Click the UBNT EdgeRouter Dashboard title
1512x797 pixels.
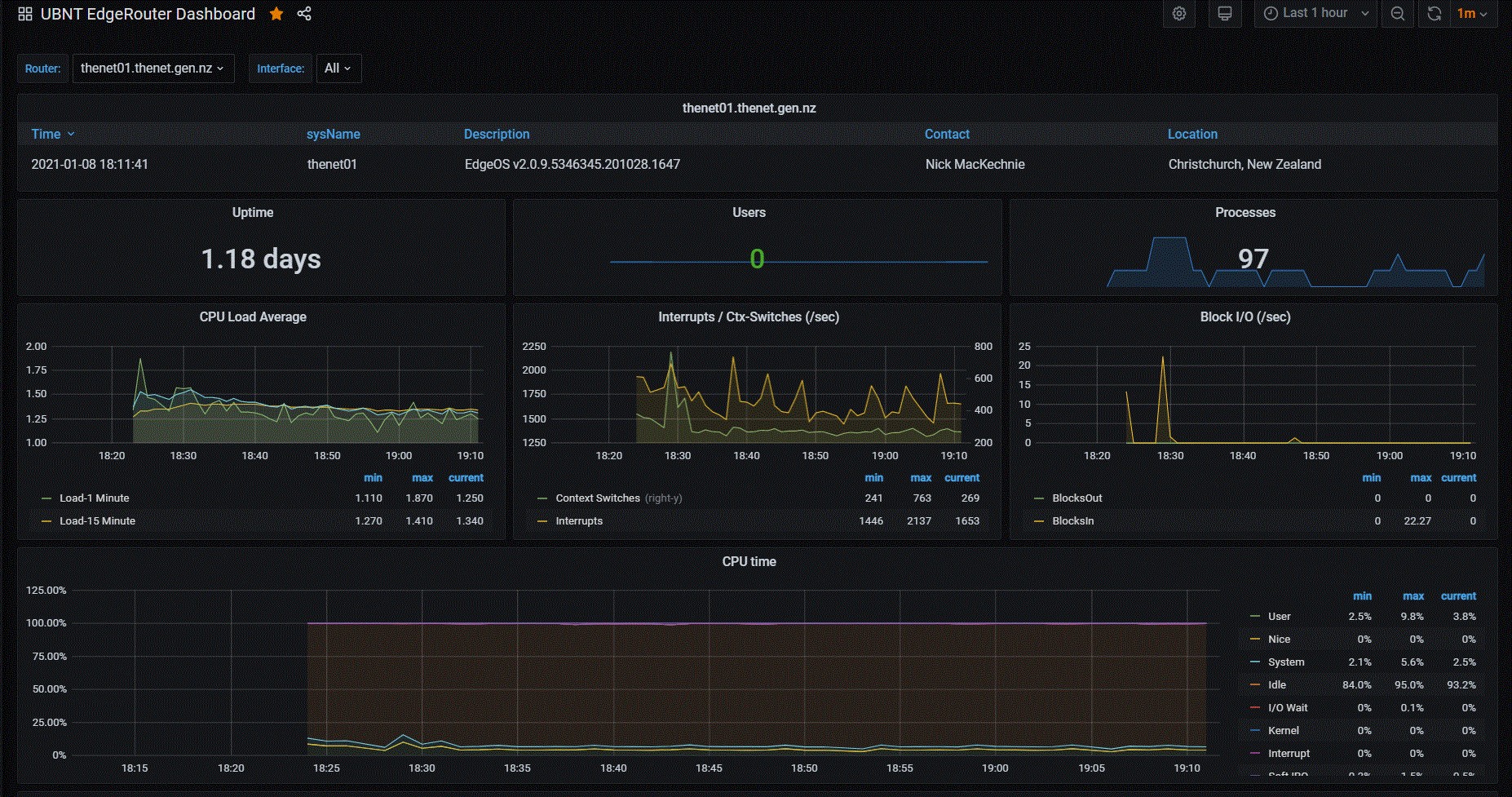148,14
